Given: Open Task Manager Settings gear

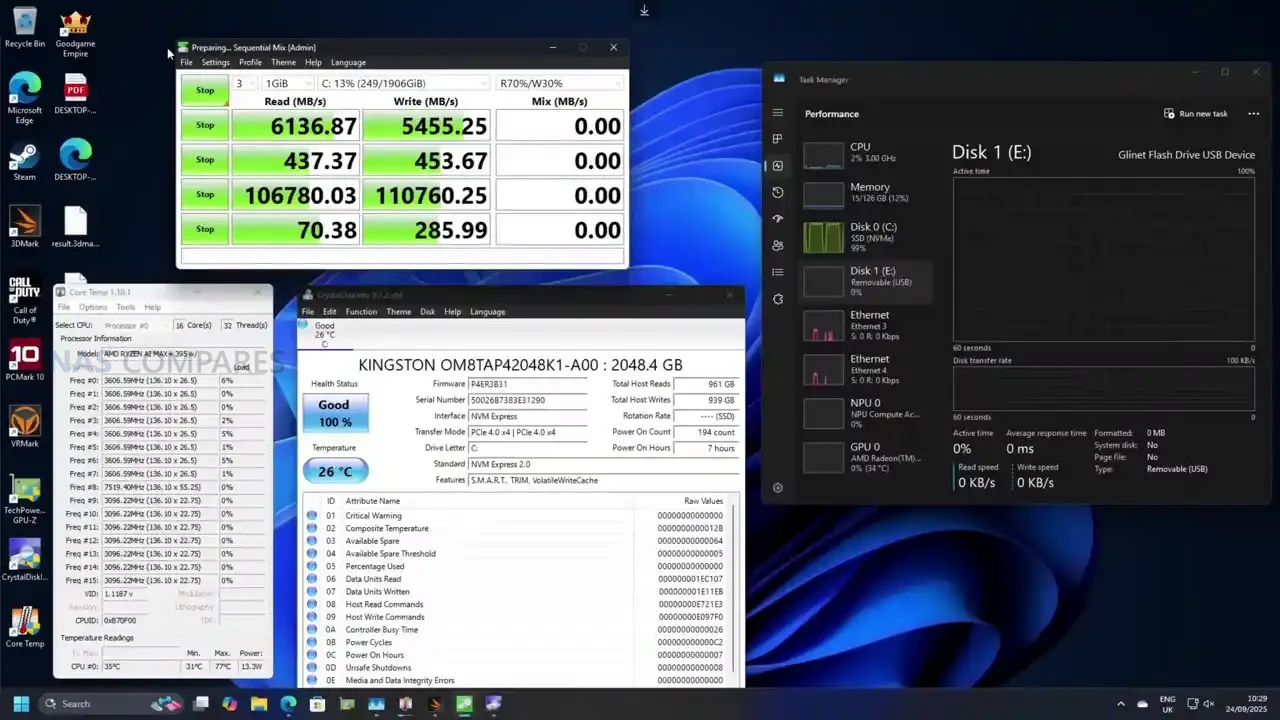Looking at the screenshot, I should point(778,488).
